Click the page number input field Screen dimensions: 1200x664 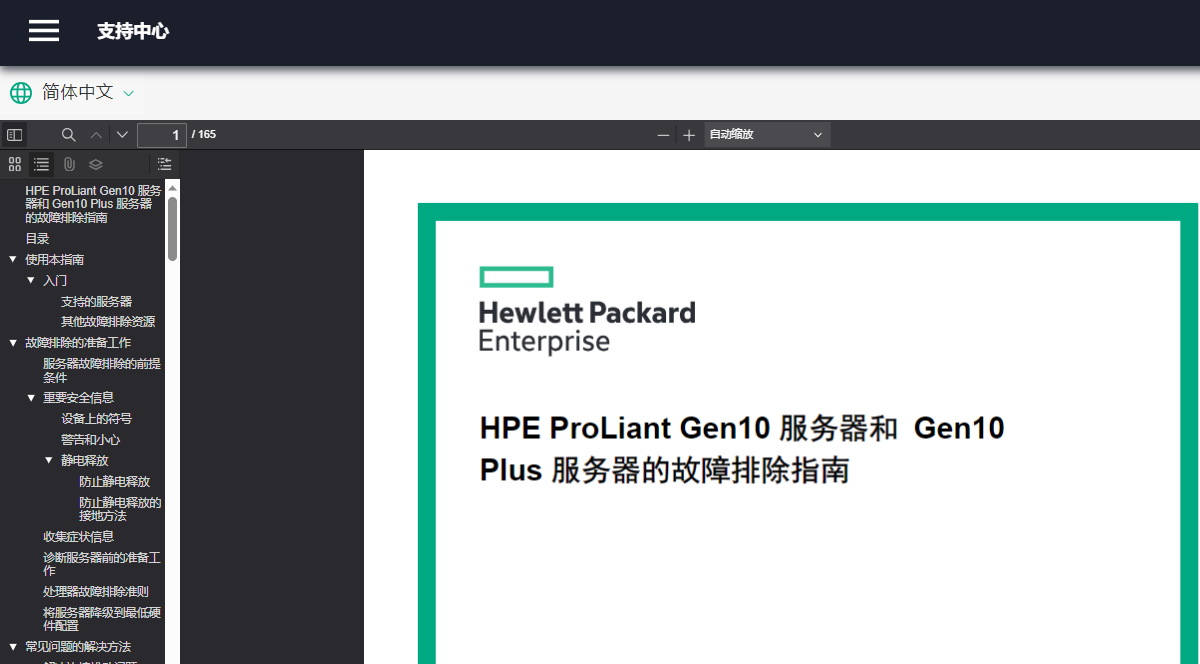pos(162,135)
